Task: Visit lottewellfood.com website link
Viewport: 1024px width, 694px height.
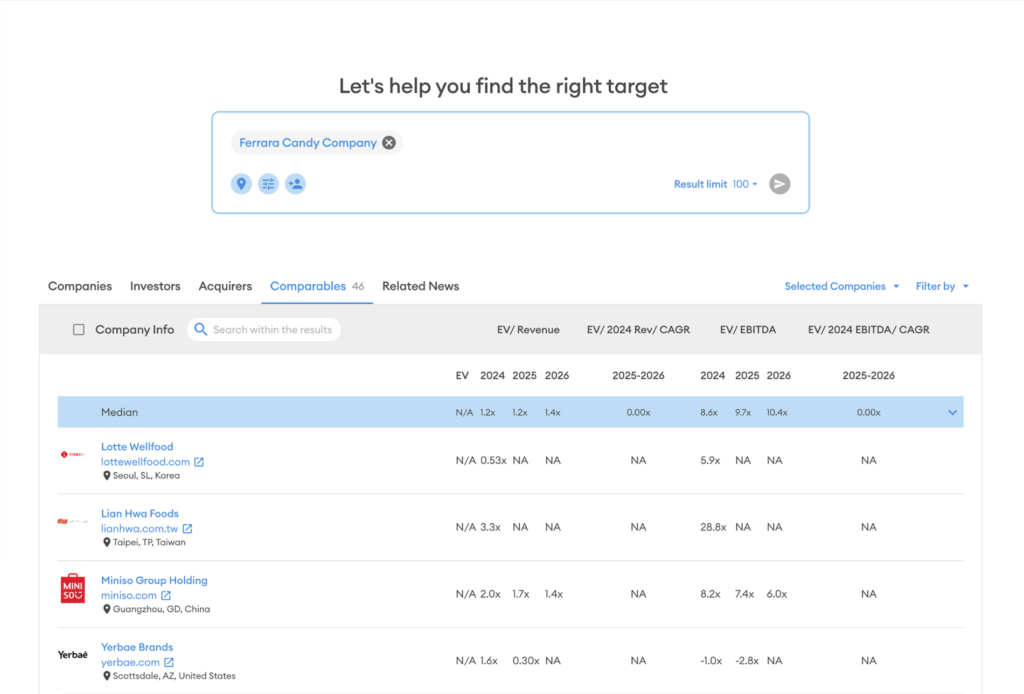Action: coord(146,462)
